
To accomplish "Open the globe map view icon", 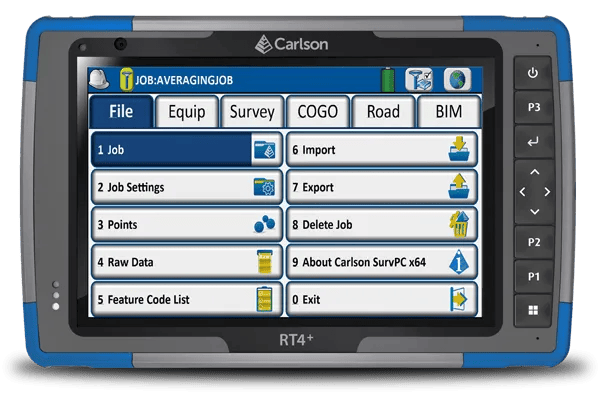I will 457,80.
